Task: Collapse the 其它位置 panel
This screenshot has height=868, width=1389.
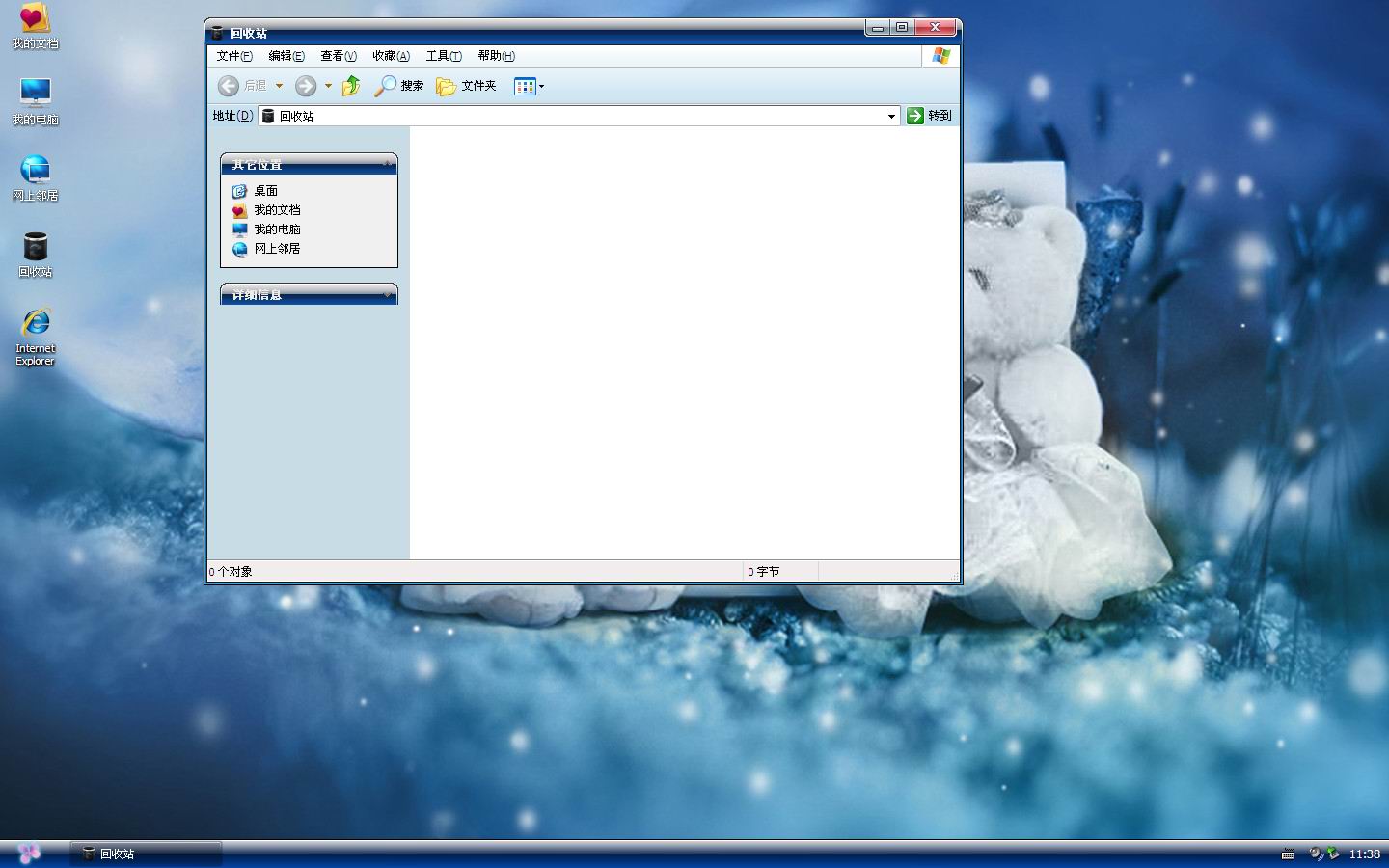Action: [387, 163]
